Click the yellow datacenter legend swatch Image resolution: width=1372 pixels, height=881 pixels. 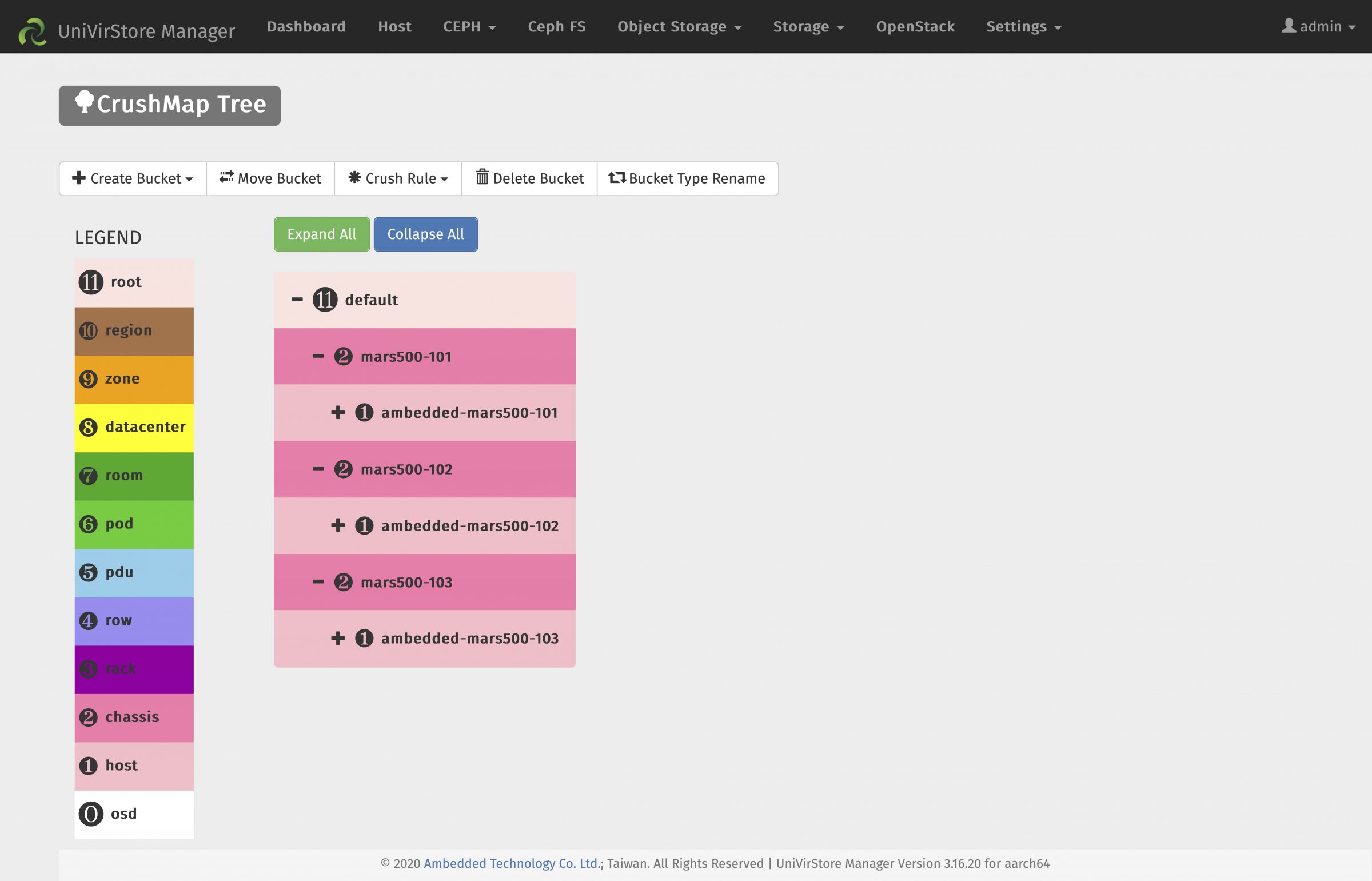point(134,427)
